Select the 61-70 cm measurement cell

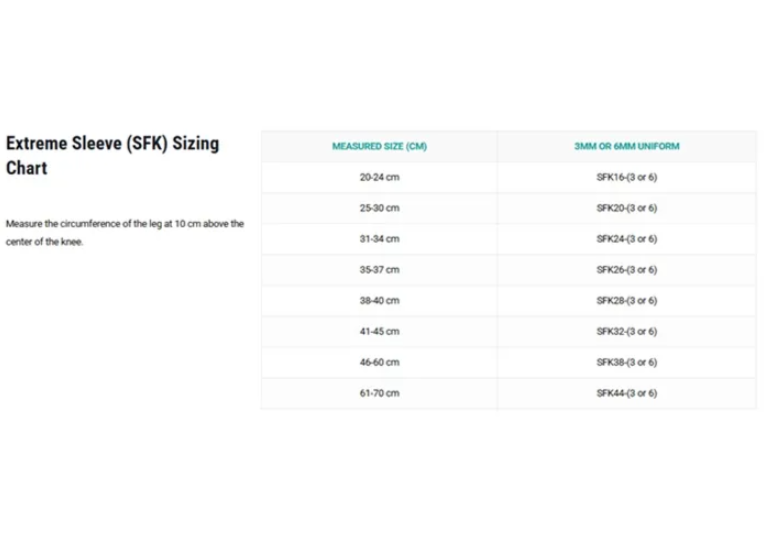(x=380, y=393)
